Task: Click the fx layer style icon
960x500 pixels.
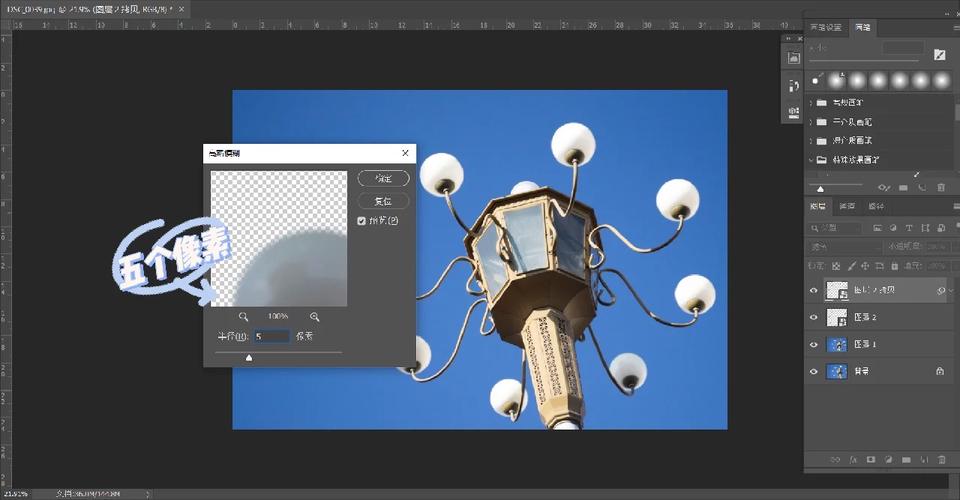Action: click(851, 460)
